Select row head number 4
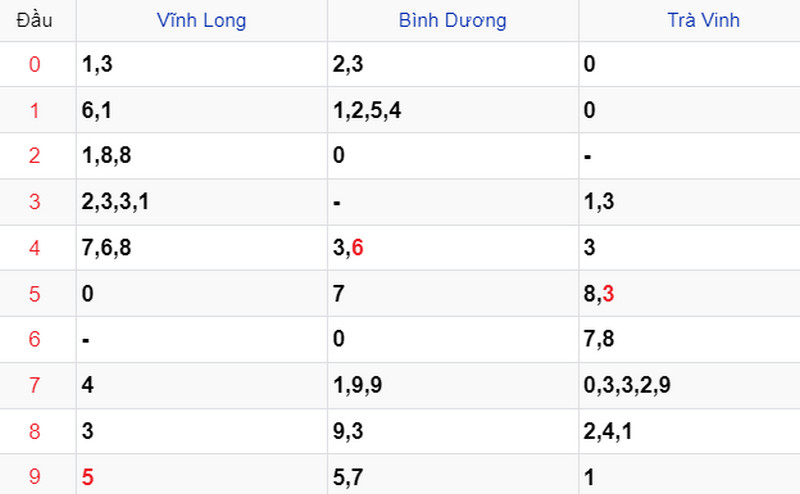This screenshot has height=494, width=800. coord(34,248)
